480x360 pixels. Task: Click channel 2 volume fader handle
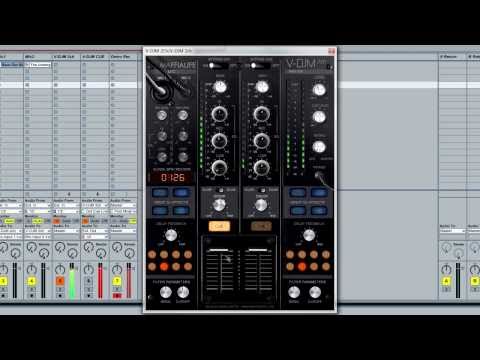(258, 250)
